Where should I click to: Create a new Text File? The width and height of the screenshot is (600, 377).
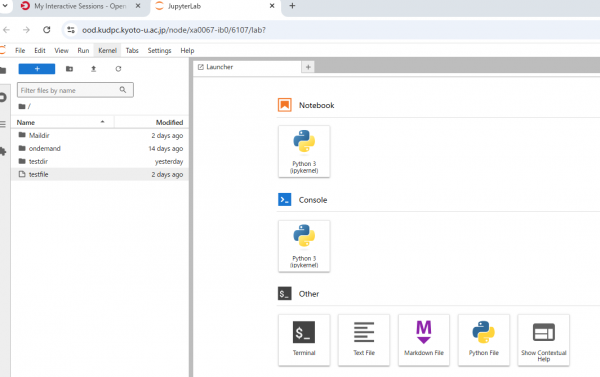[364, 340]
